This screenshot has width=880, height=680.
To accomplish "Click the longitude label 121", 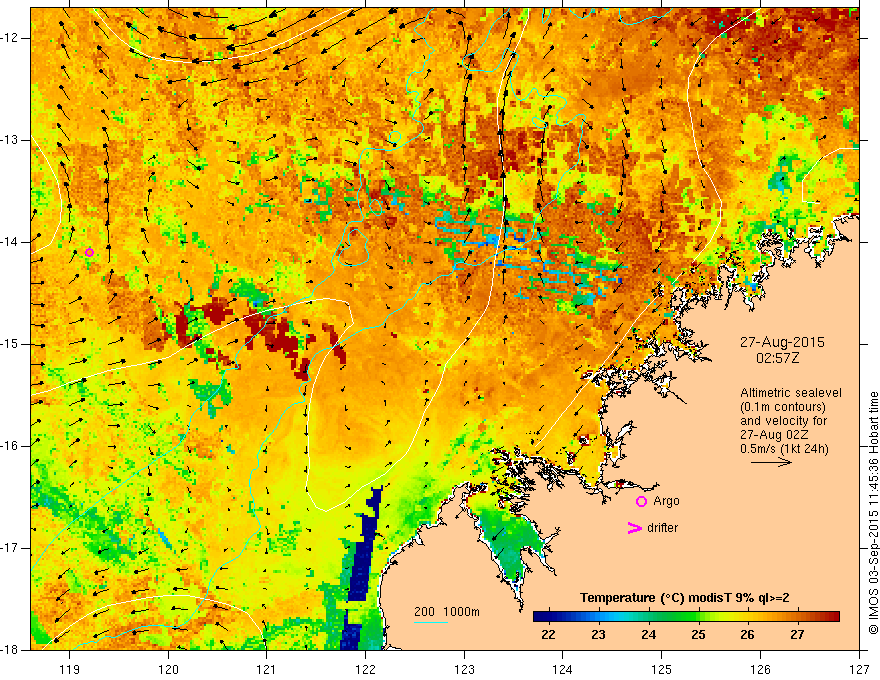I will pos(267,669).
